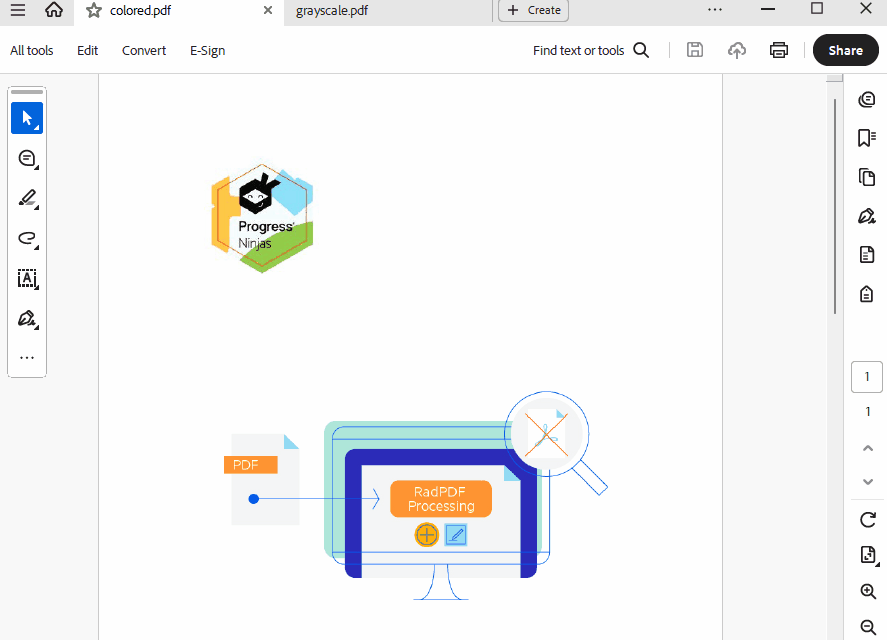Open the Add comment tool

click(27, 158)
